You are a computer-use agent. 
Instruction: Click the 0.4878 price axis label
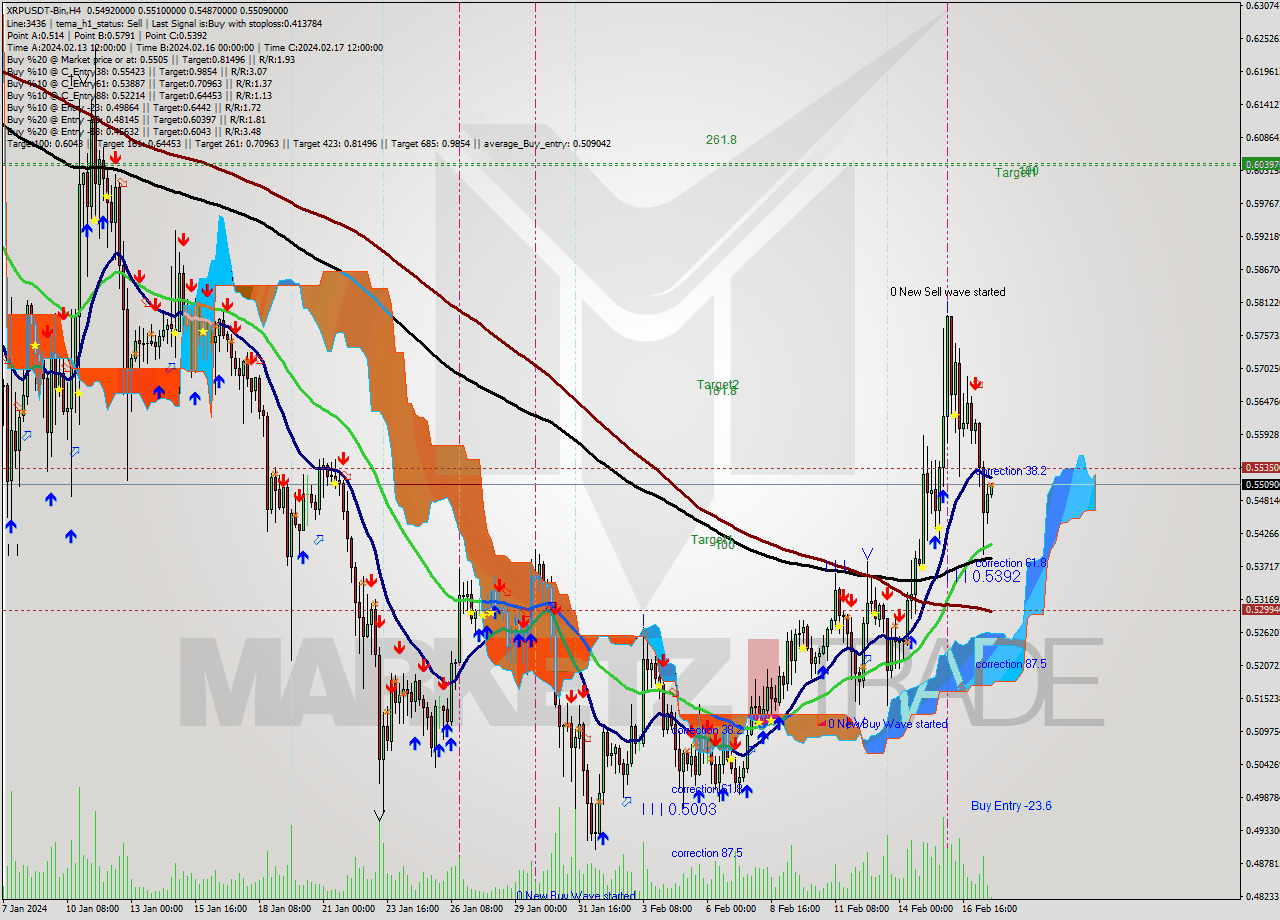click(1261, 864)
